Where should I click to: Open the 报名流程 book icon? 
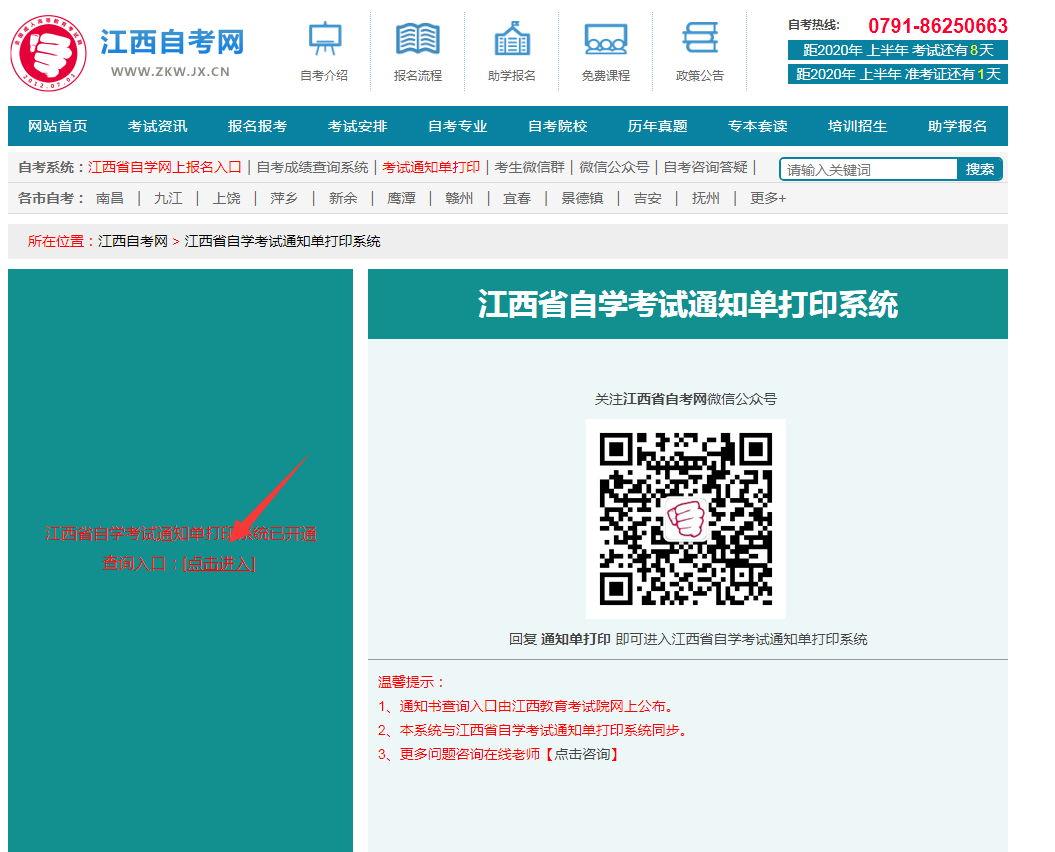click(x=417, y=40)
